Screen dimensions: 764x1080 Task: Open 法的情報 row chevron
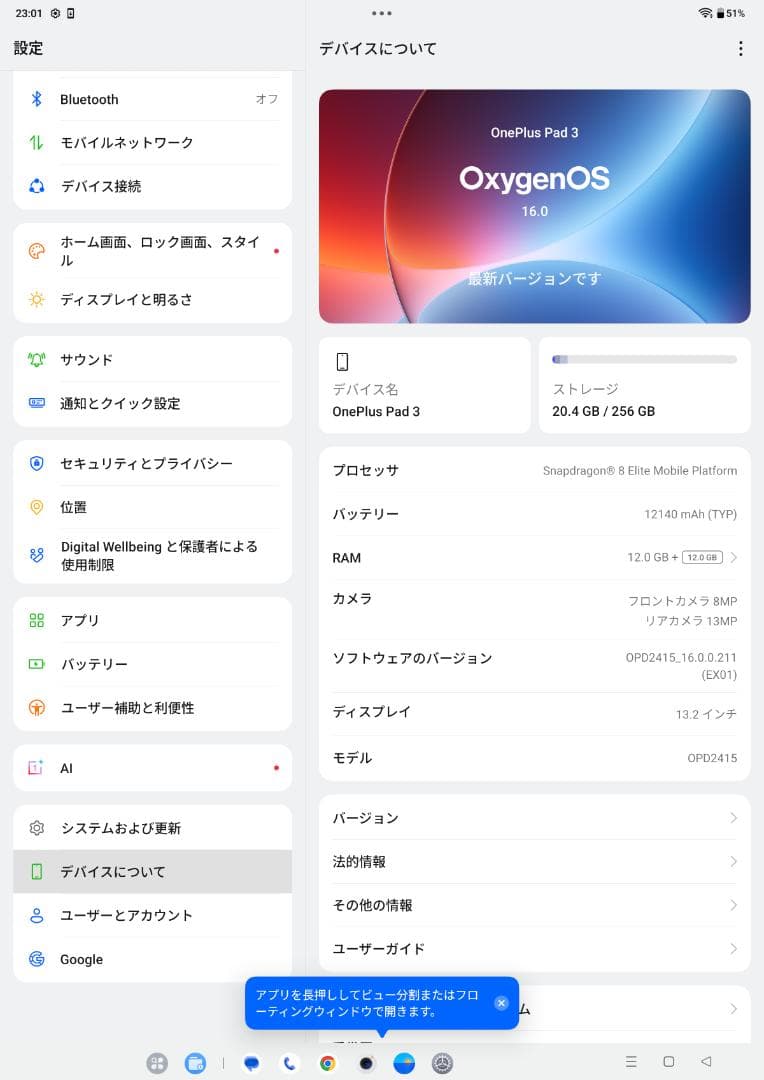[x=734, y=862]
